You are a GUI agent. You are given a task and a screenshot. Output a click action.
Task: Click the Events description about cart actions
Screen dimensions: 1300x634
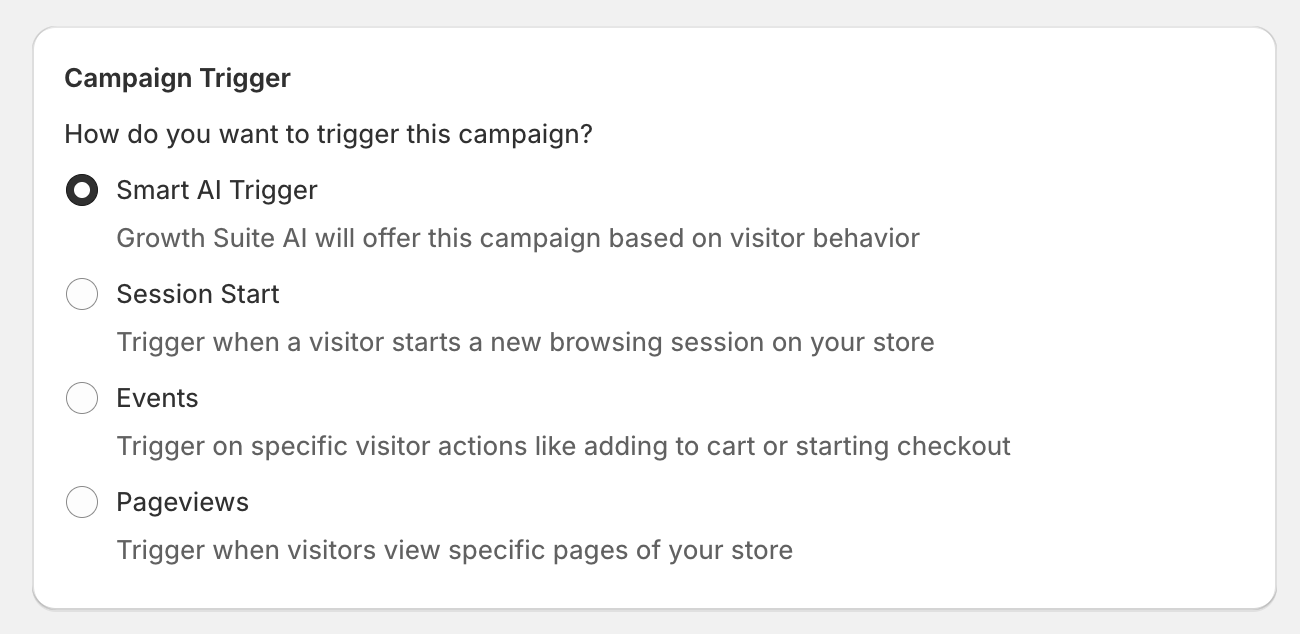click(x=563, y=446)
